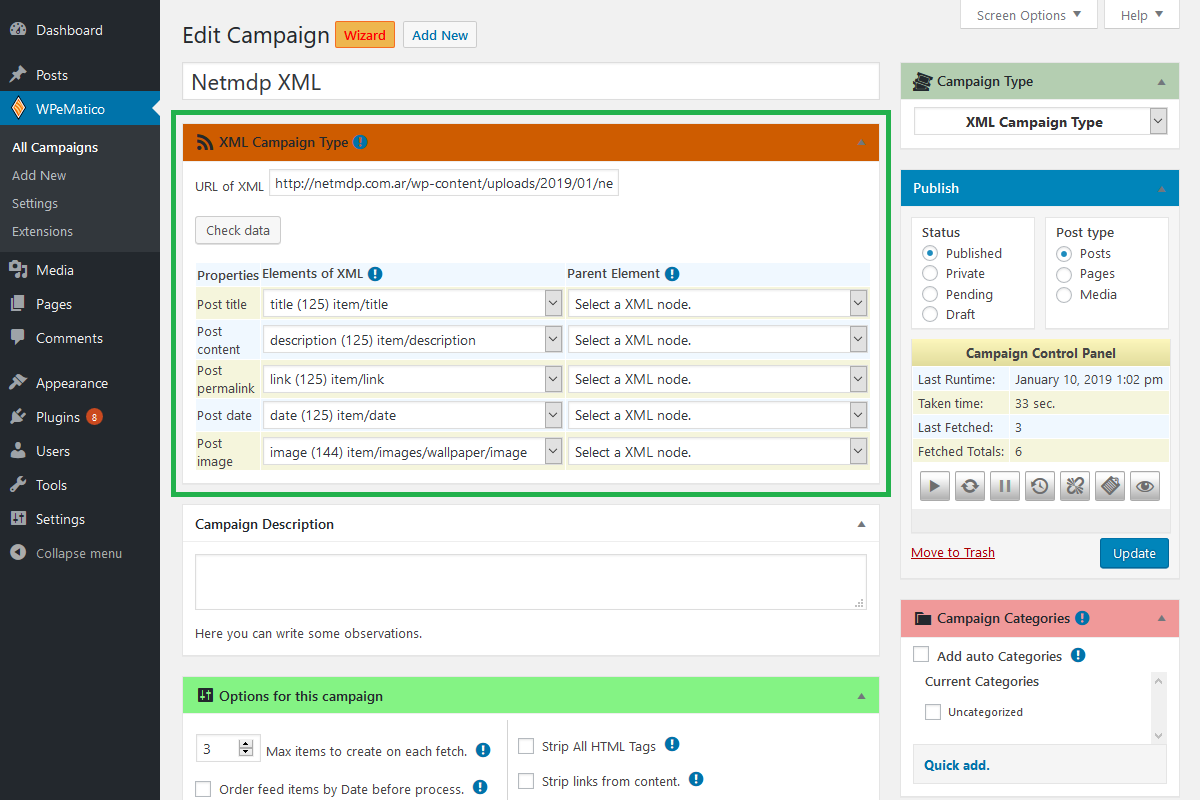The height and width of the screenshot is (800, 1200).
Task: Select the Published status radio
Action: 930,253
